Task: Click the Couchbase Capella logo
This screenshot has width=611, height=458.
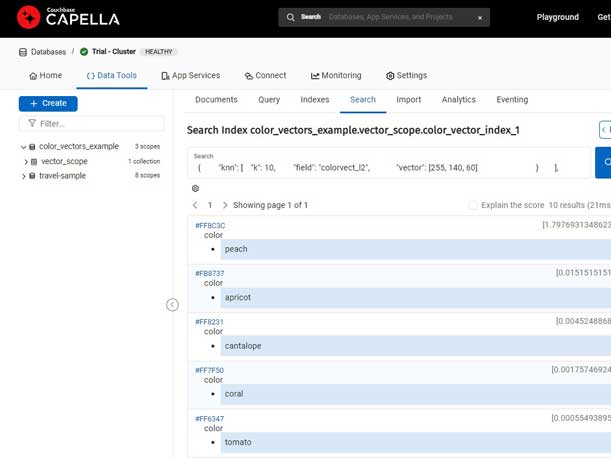Action: click(68, 17)
